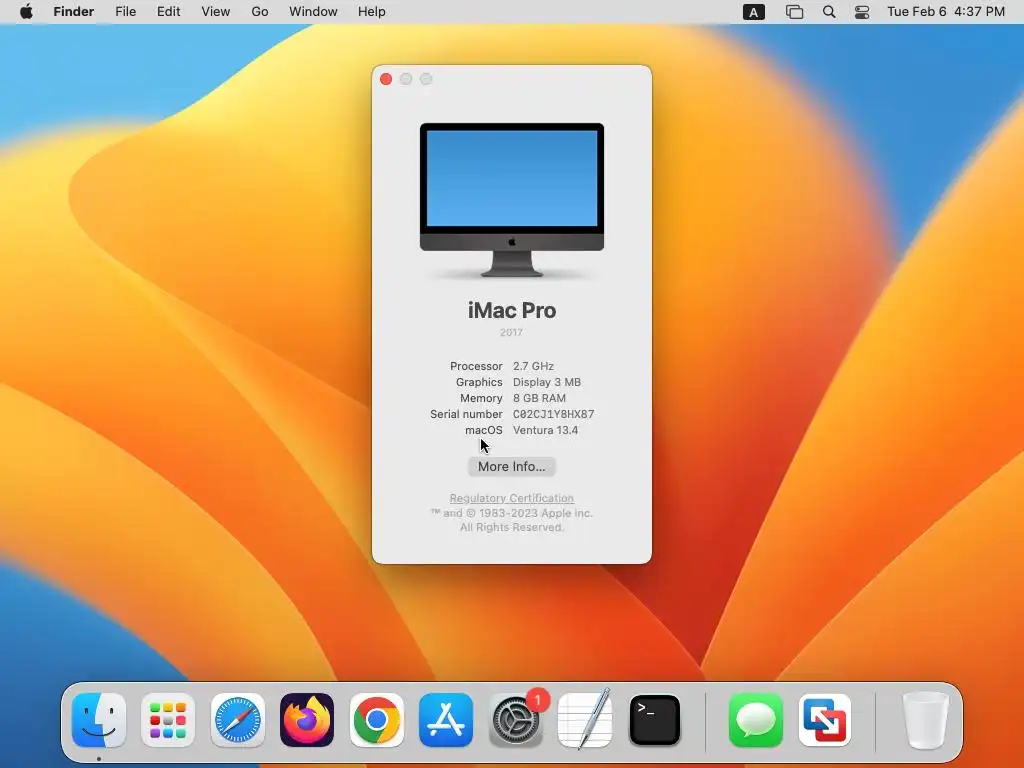Image resolution: width=1024 pixels, height=768 pixels.
Task: Open Messages in the Dock
Action: pos(756,720)
